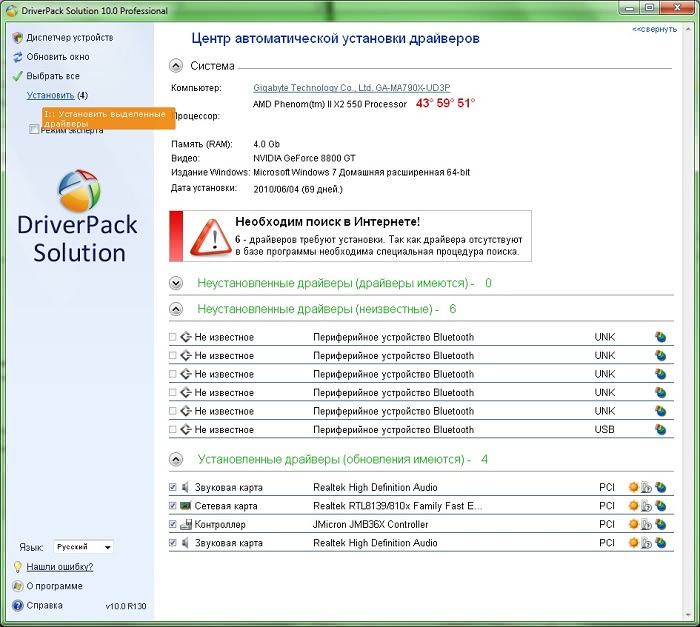Collapse the Система section
Screen dimensions: 700x627
pos(176,66)
